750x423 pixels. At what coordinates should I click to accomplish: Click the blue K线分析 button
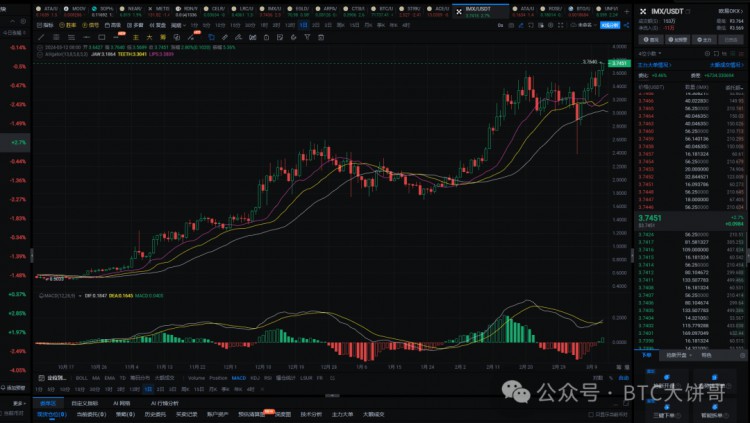pos(610,25)
